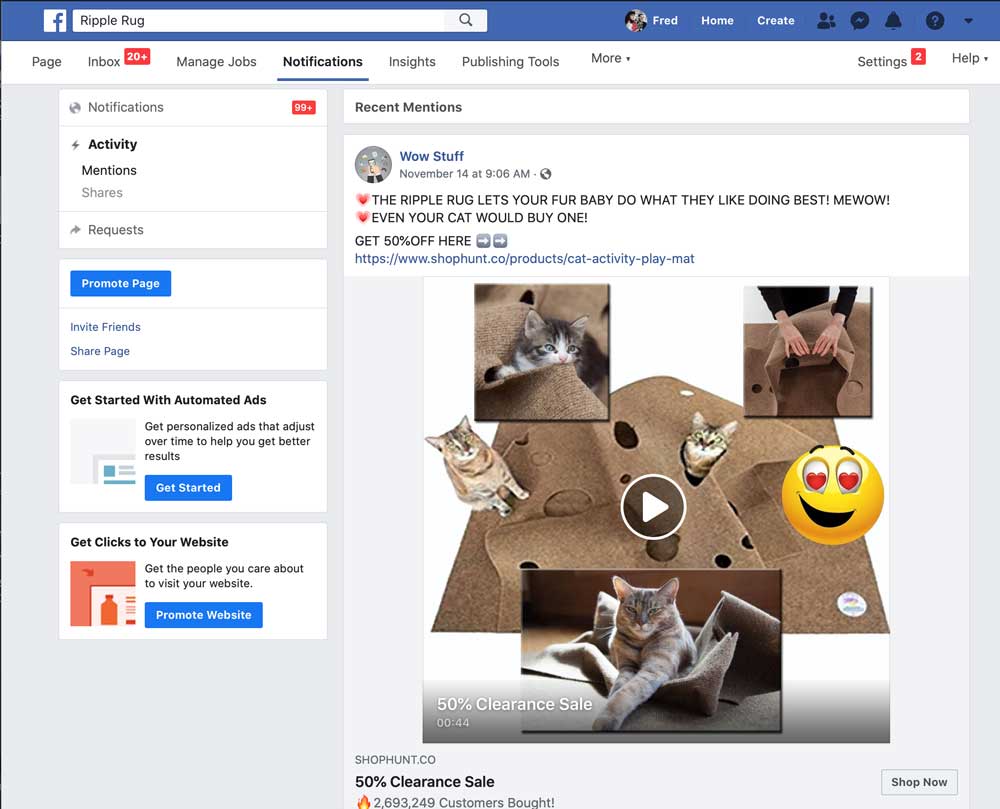Open Fred's profile avatar
The image size is (1000, 809).
coord(635,20)
